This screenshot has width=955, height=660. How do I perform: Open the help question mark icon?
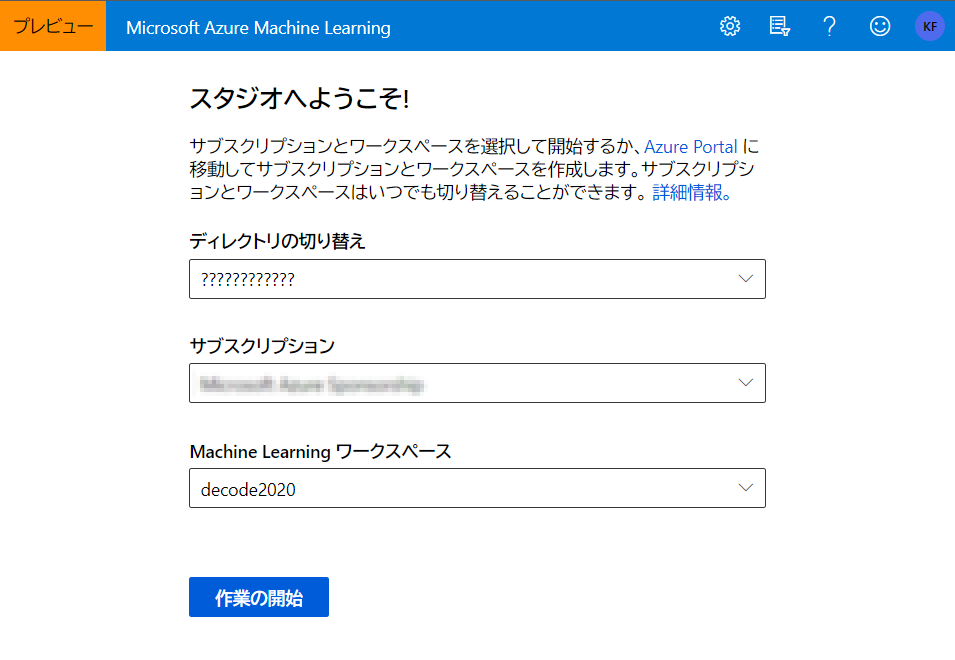(829, 26)
